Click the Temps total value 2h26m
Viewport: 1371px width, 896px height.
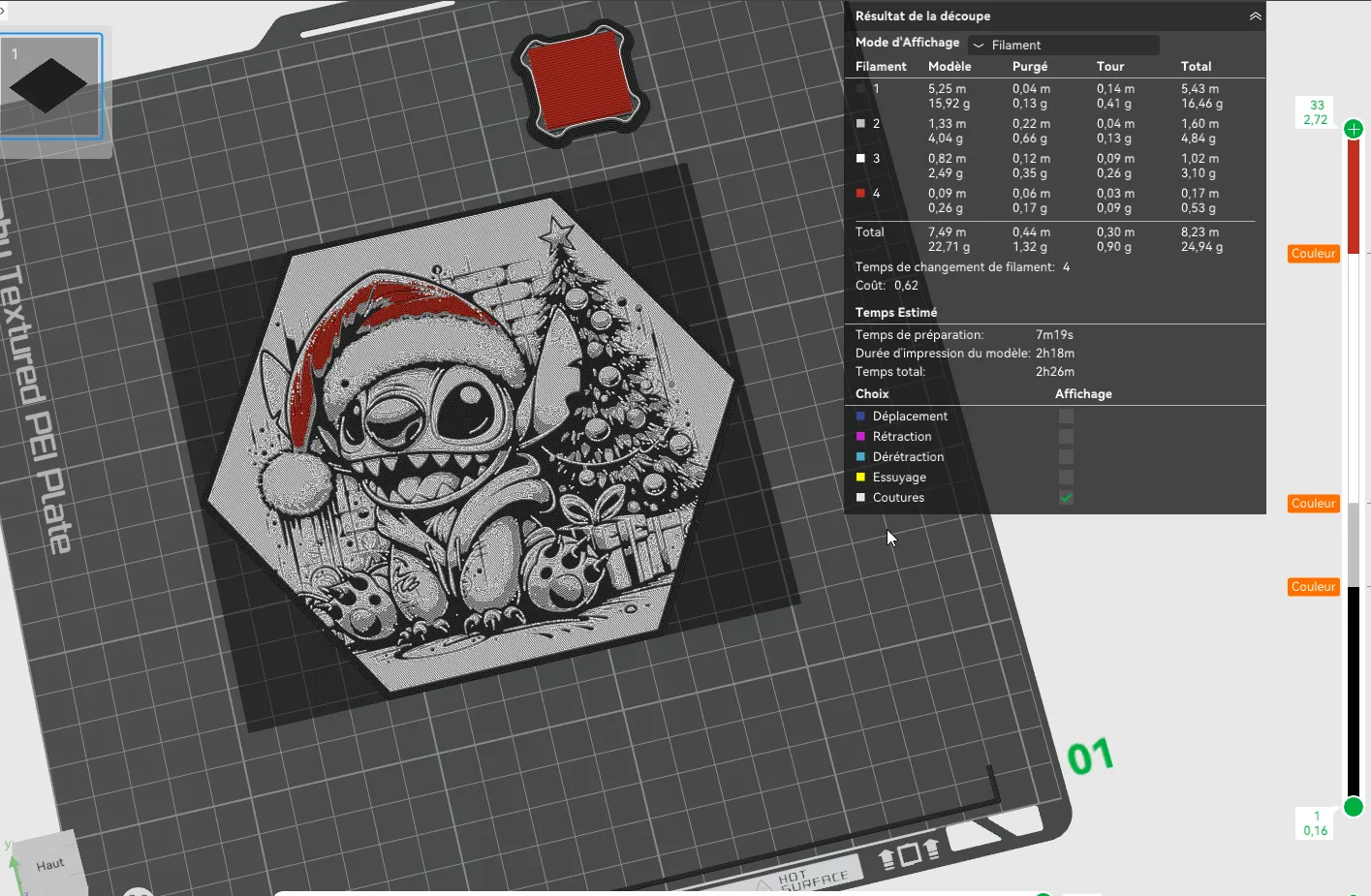click(x=1055, y=372)
